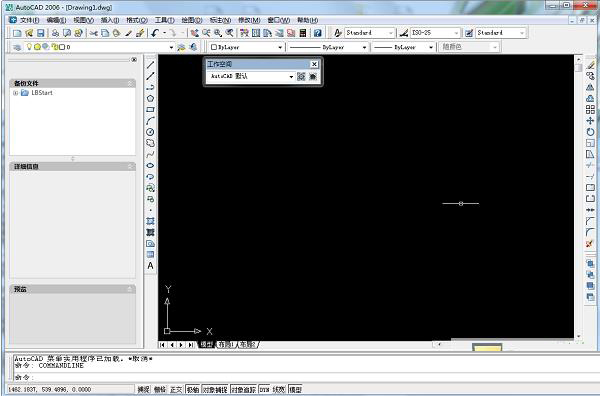
Task: Click the New drawing icon
Action: [17, 33]
